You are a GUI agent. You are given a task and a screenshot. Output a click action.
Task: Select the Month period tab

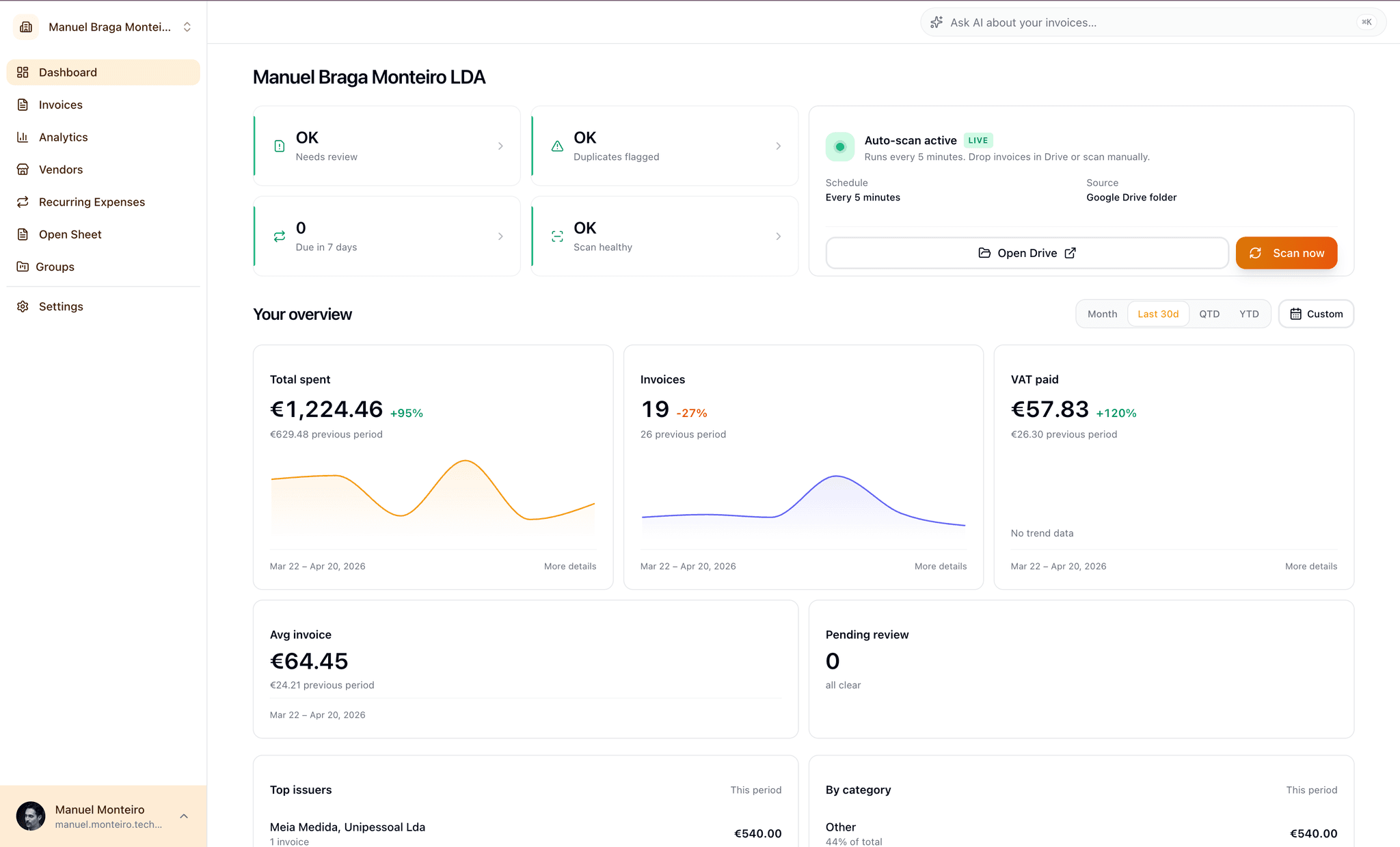(x=1102, y=314)
